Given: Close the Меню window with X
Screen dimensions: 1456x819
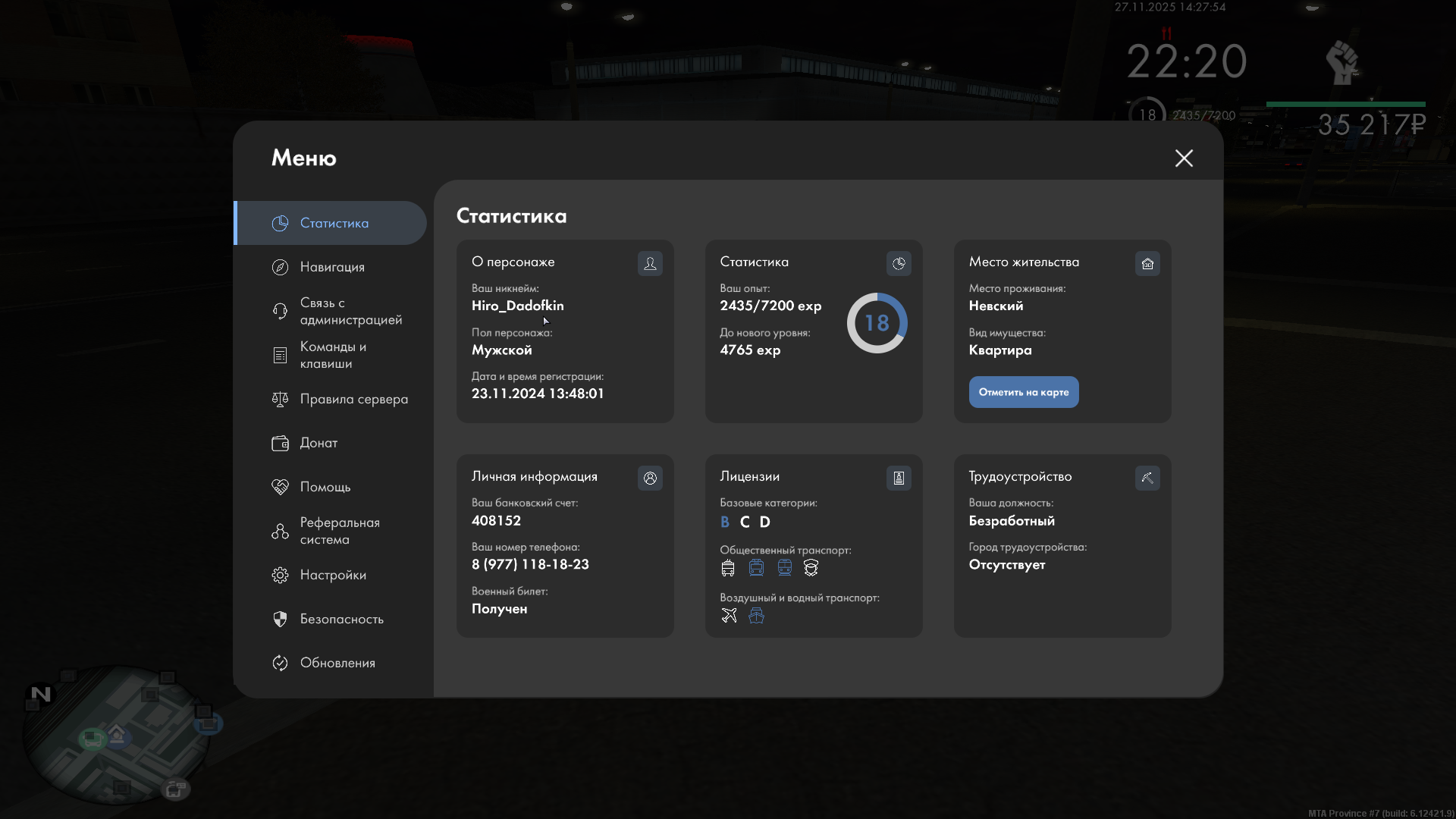Looking at the screenshot, I should (x=1184, y=158).
